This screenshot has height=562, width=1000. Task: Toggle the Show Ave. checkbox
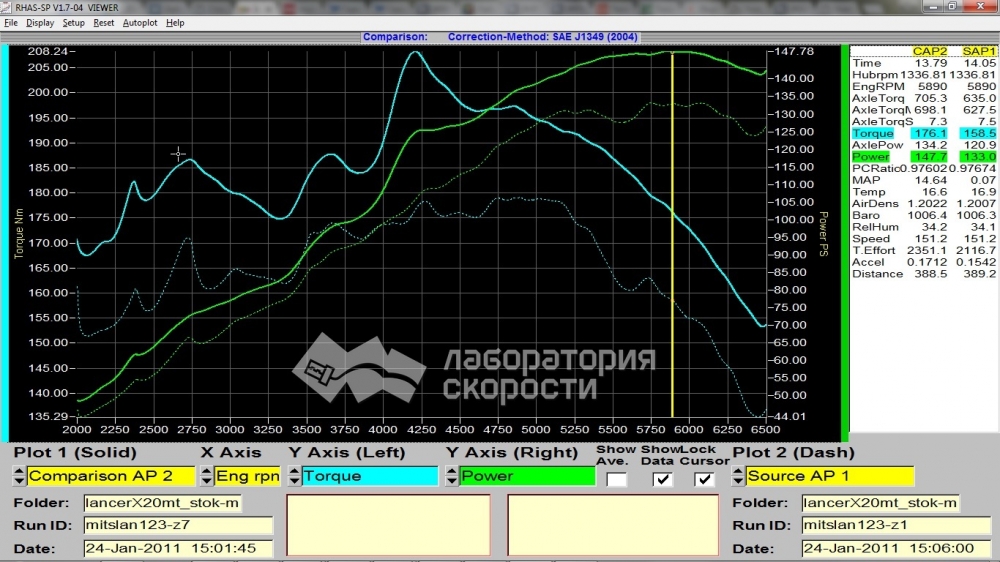615,478
